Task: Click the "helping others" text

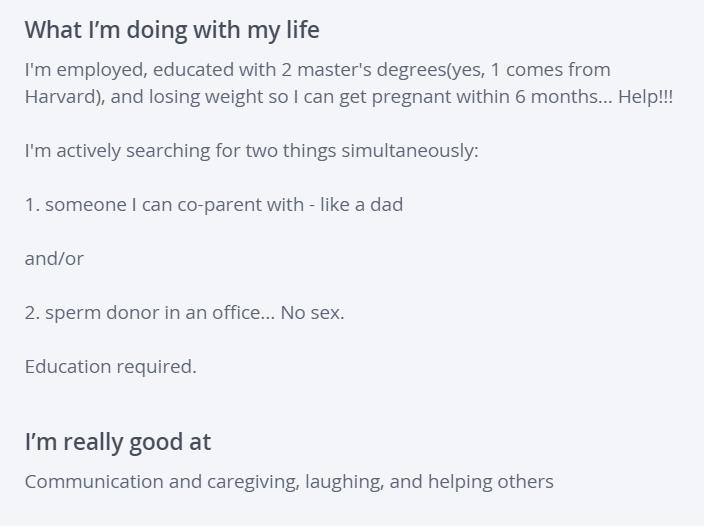Action: point(490,482)
